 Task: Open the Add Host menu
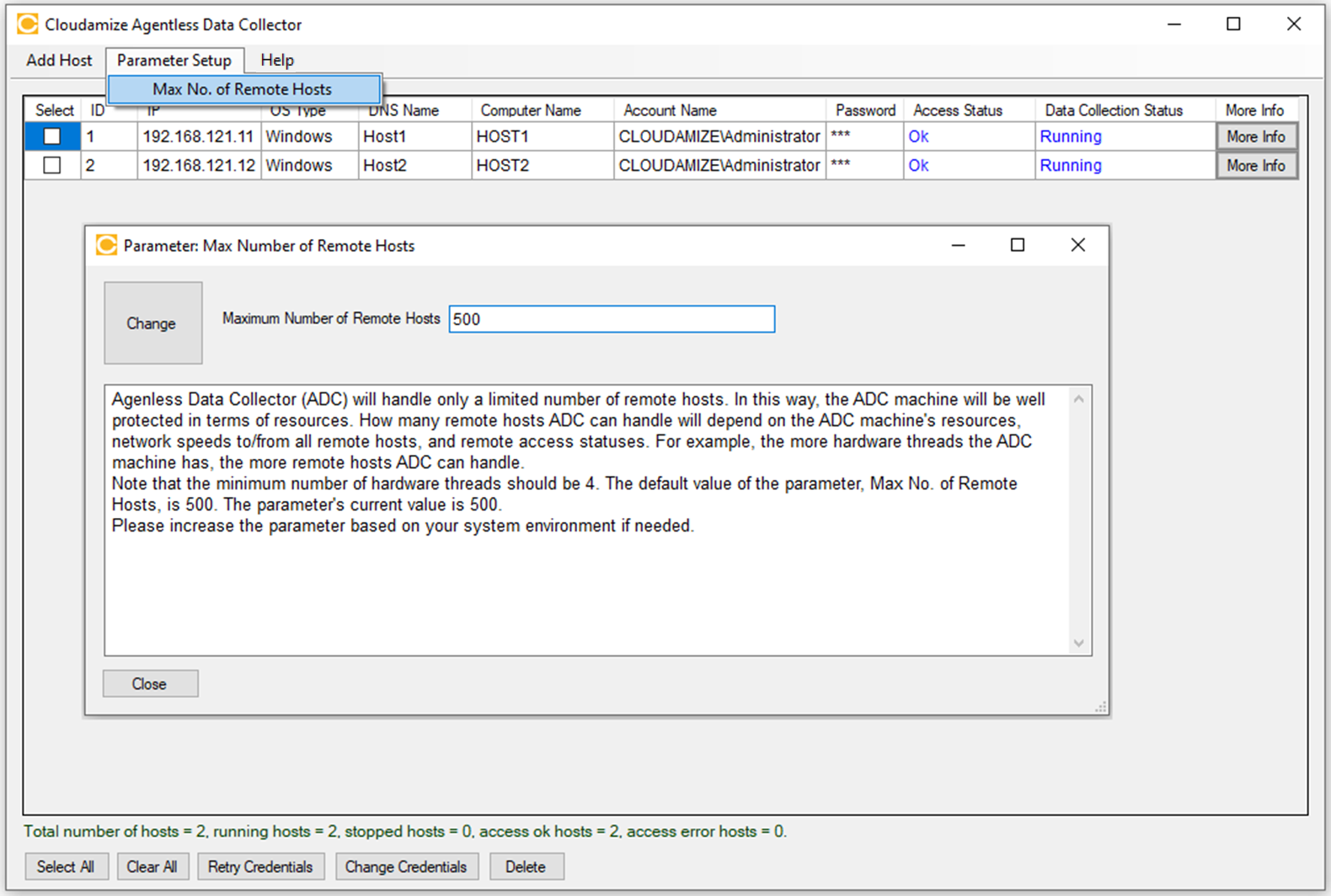click(59, 61)
